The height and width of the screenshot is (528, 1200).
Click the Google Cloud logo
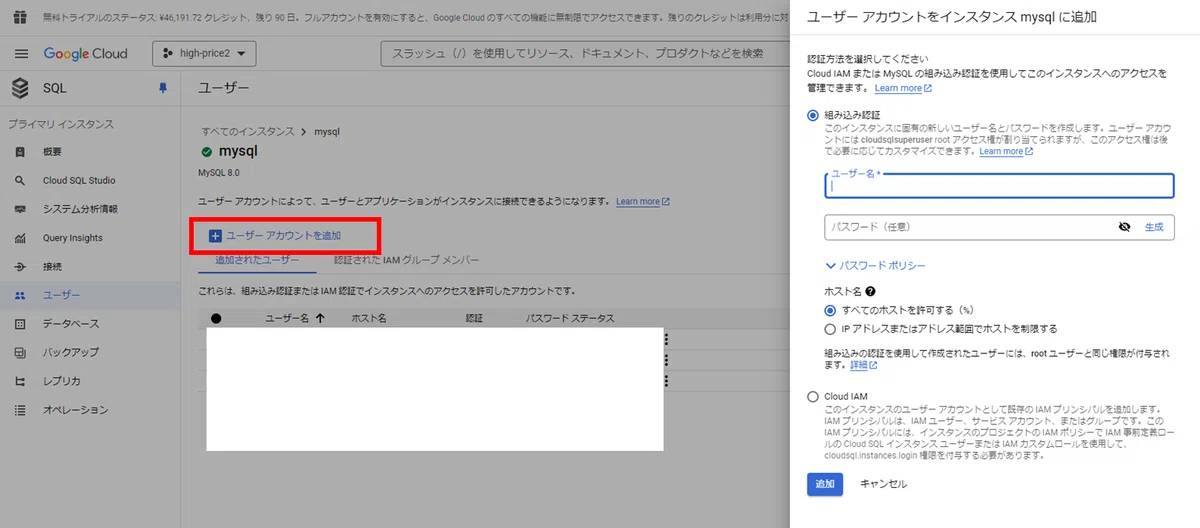point(84,53)
